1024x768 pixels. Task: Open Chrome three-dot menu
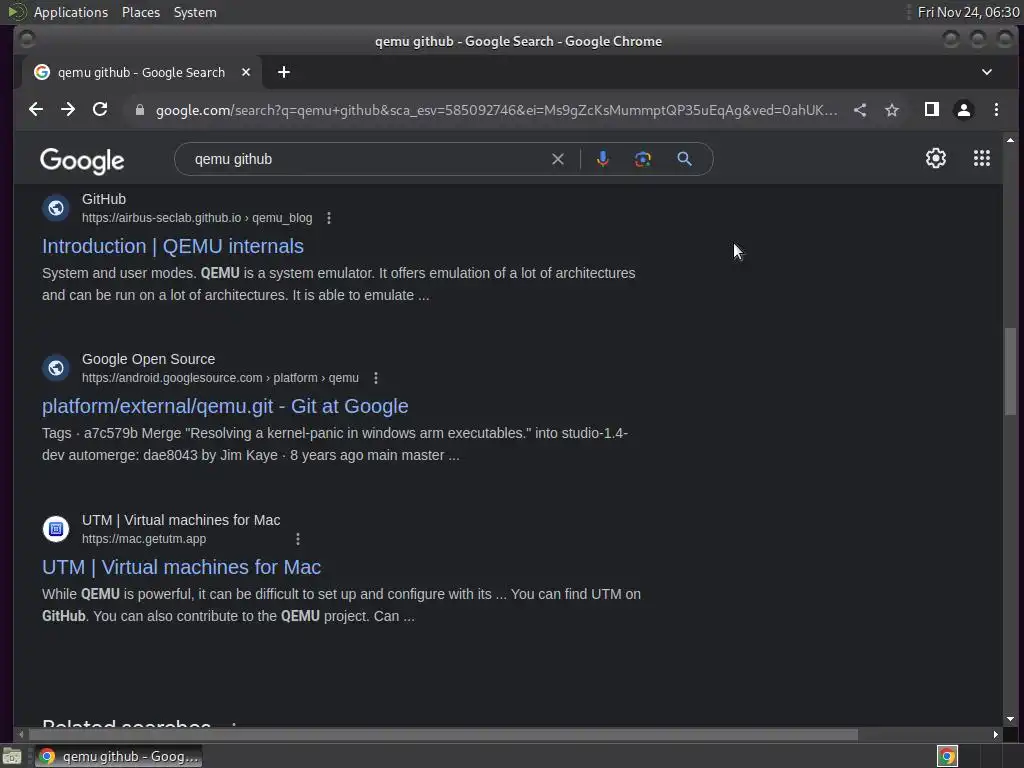pyautogui.click(x=997, y=110)
